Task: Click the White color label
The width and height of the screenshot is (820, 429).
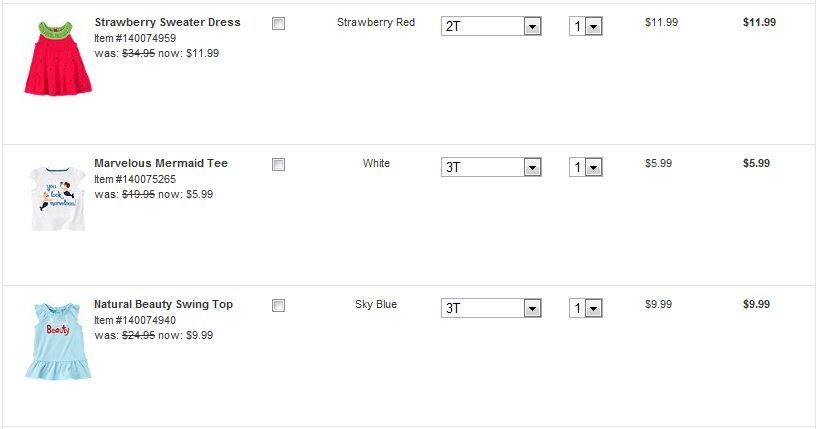Action: pos(376,163)
